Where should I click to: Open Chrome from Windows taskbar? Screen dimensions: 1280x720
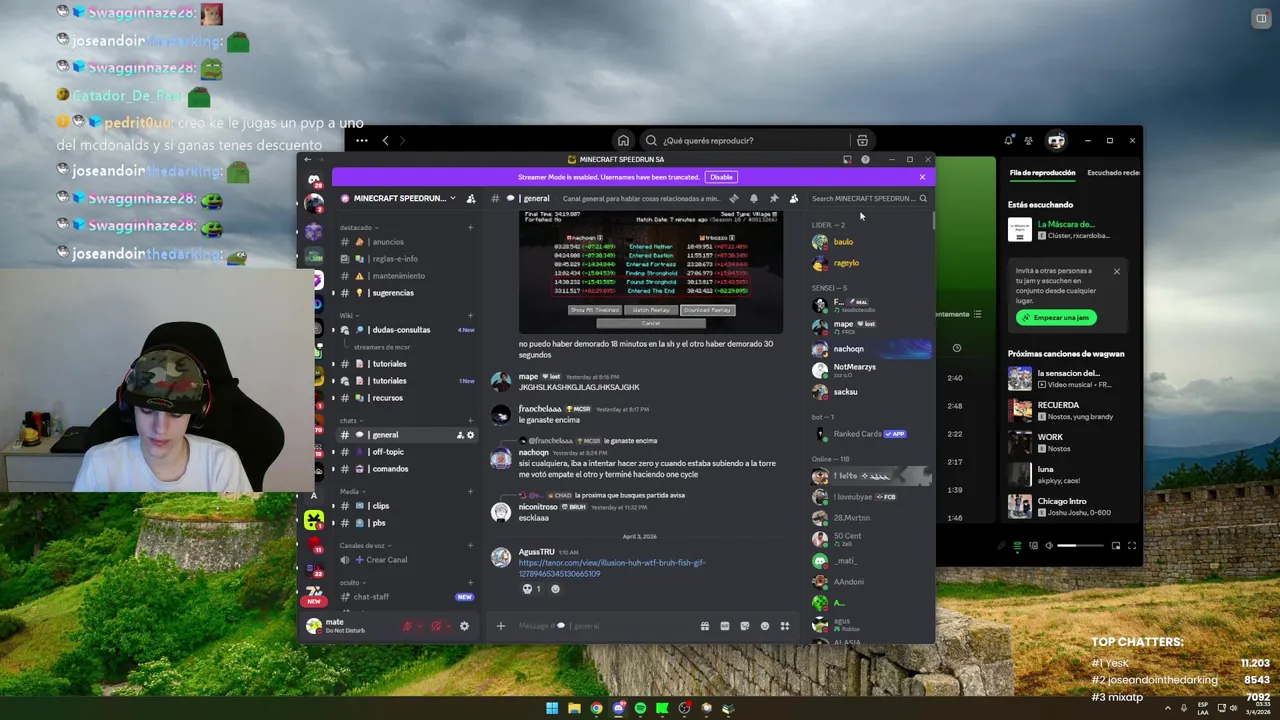coord(596,708)
